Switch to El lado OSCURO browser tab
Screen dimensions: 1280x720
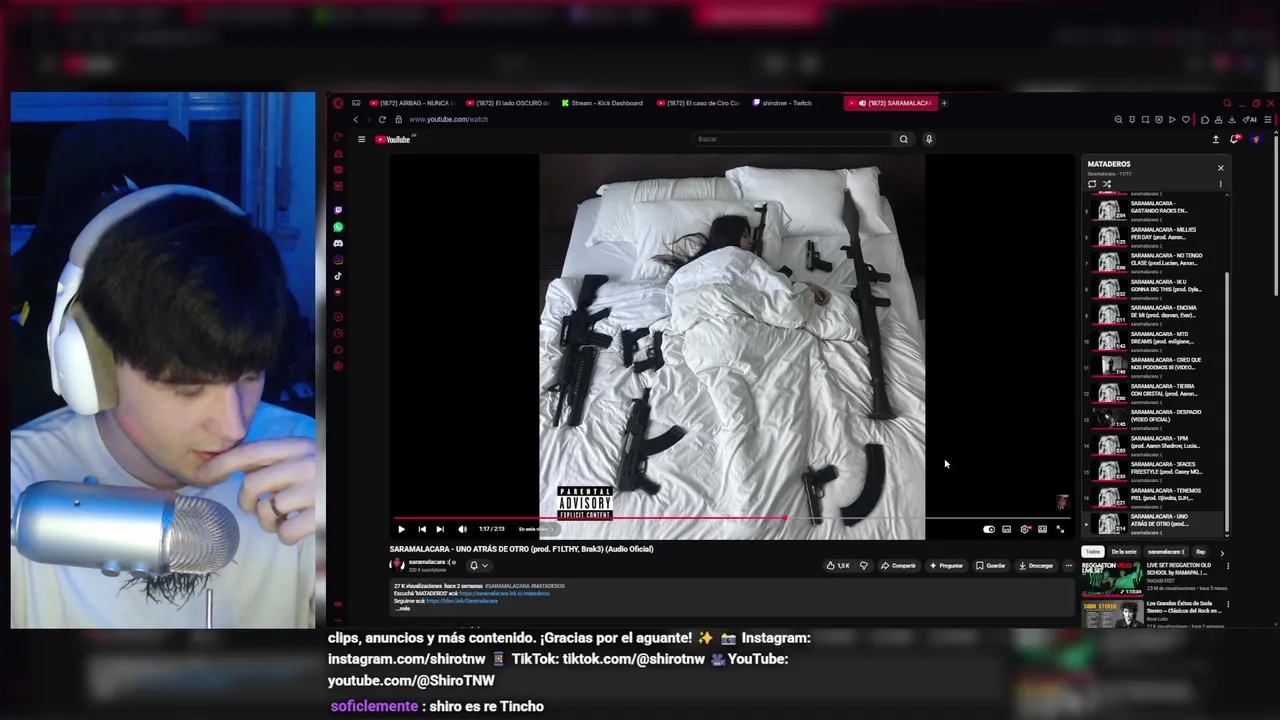508,103
